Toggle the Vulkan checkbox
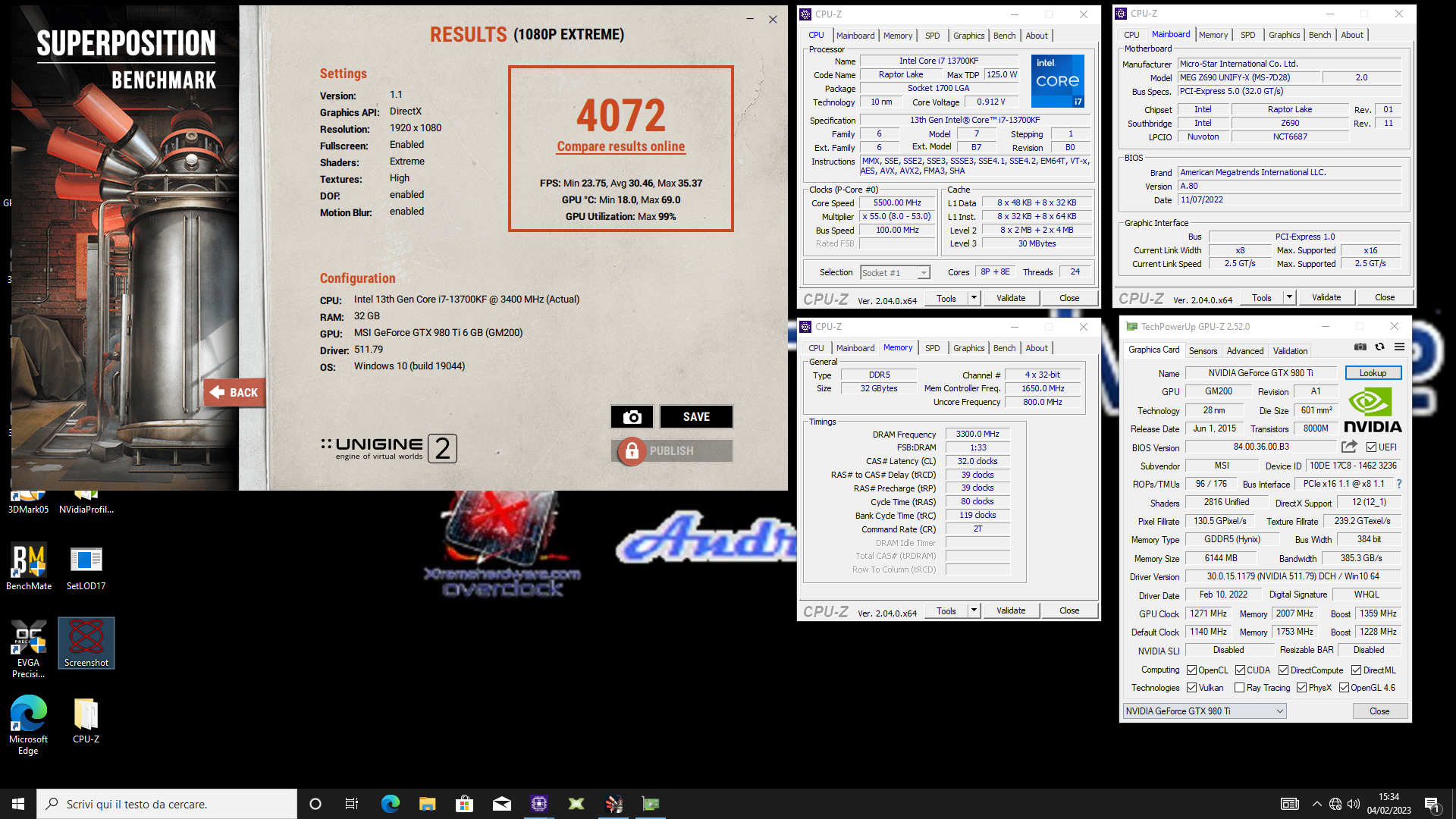 (x=1191, y=688)
